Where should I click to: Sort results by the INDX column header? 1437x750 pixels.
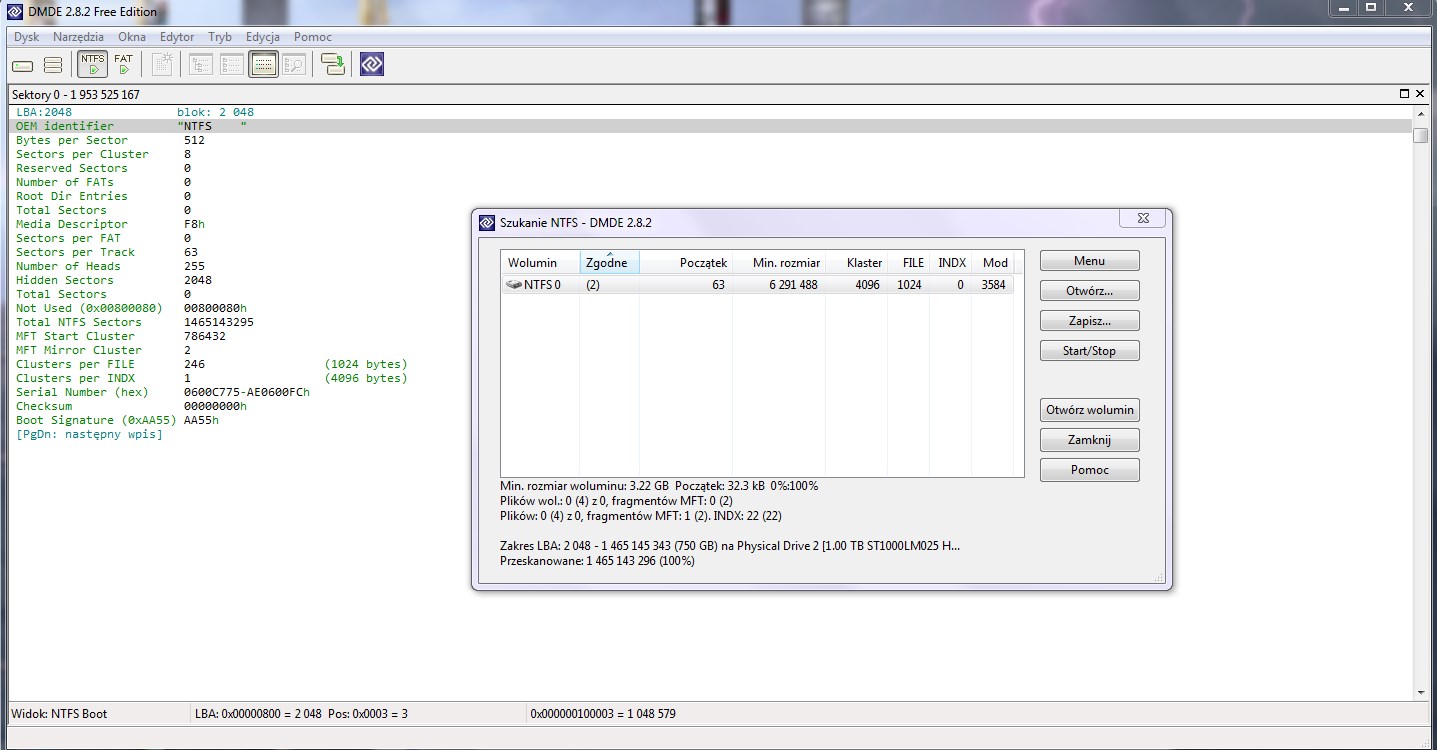950,263
